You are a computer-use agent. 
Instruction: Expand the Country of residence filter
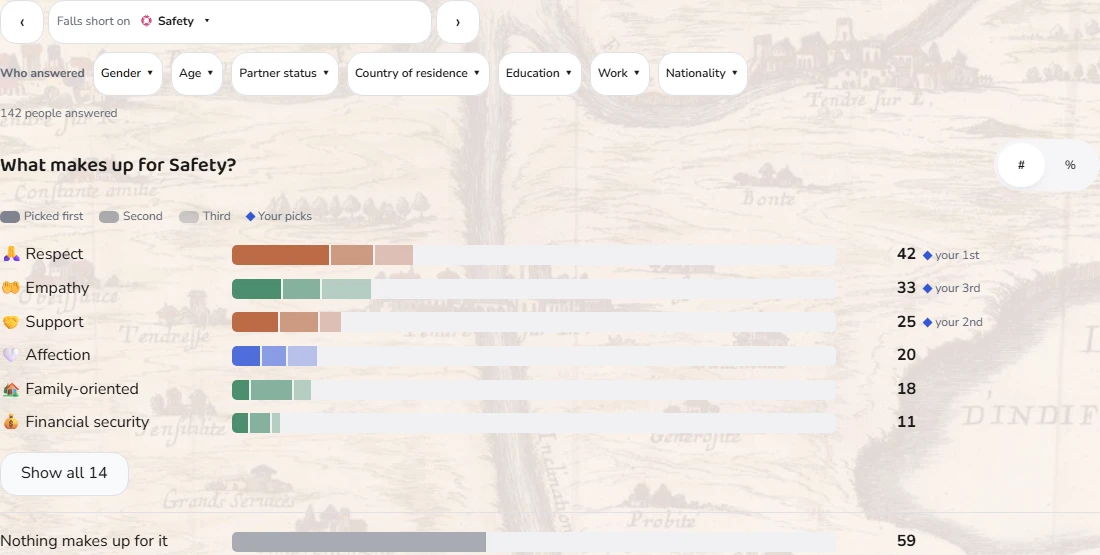pos(418,74)
